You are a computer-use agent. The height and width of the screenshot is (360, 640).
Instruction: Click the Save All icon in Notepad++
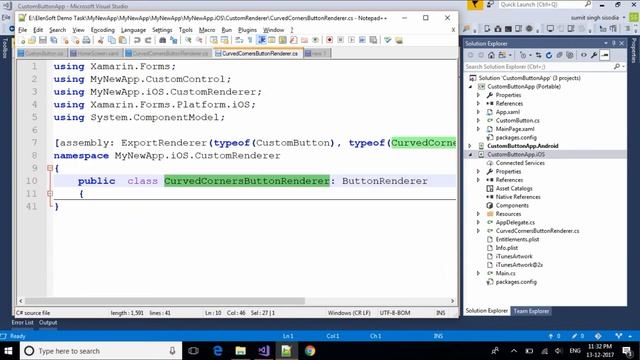click(53, 40)
